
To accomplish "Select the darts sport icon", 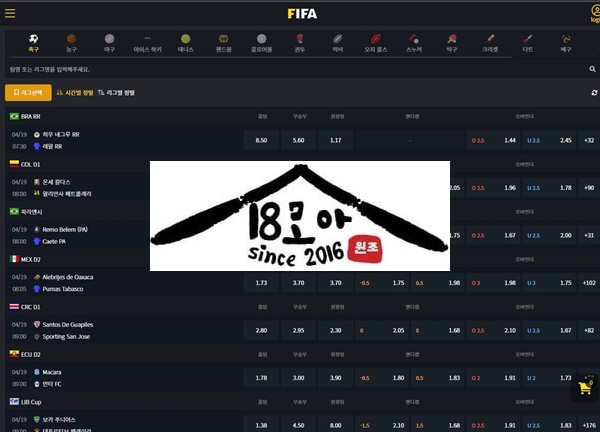I will click(528, 39).
